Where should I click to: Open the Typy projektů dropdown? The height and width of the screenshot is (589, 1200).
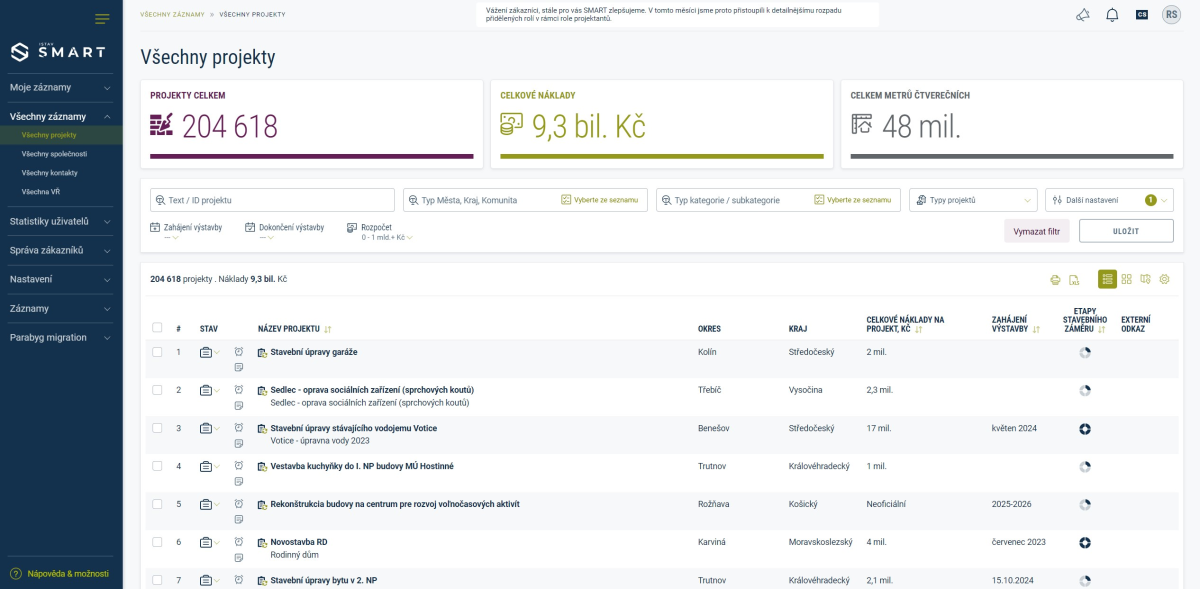(974, 200)
